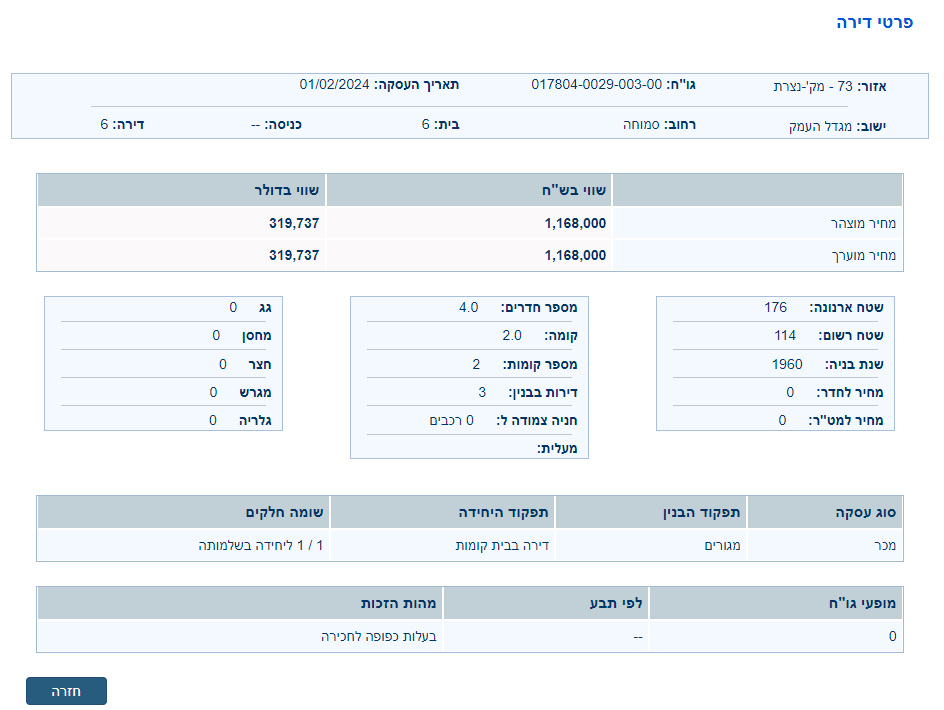Select the transaction date 01/02/2024
This screenshot has width=944, height=710.
coord(334,84)
